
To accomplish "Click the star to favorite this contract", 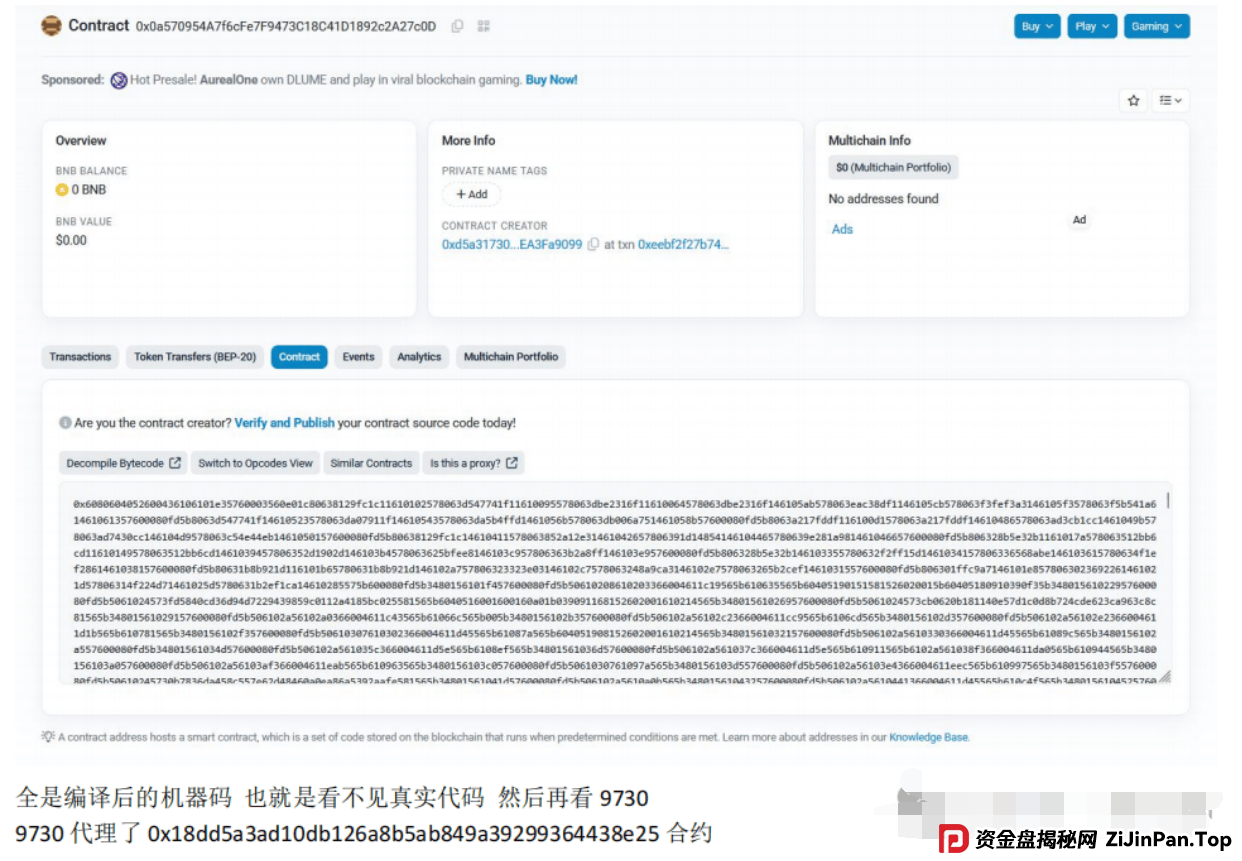I will coord(1133,100).
